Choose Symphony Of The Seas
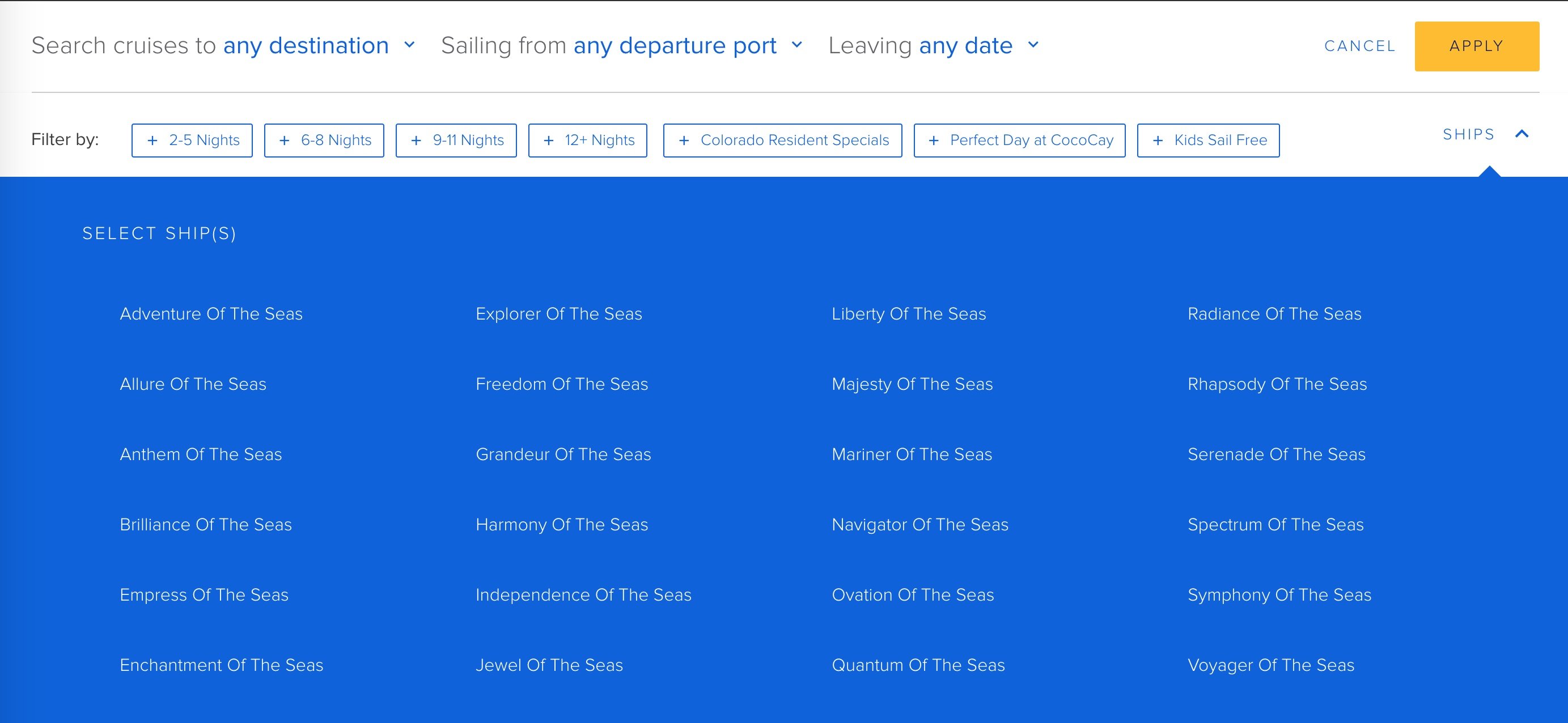 (1279, 595)
